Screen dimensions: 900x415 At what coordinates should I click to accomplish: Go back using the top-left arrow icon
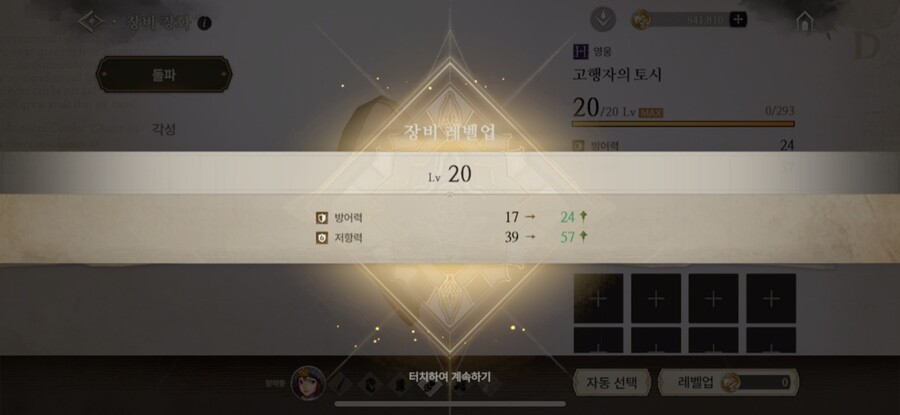[91, 22]
